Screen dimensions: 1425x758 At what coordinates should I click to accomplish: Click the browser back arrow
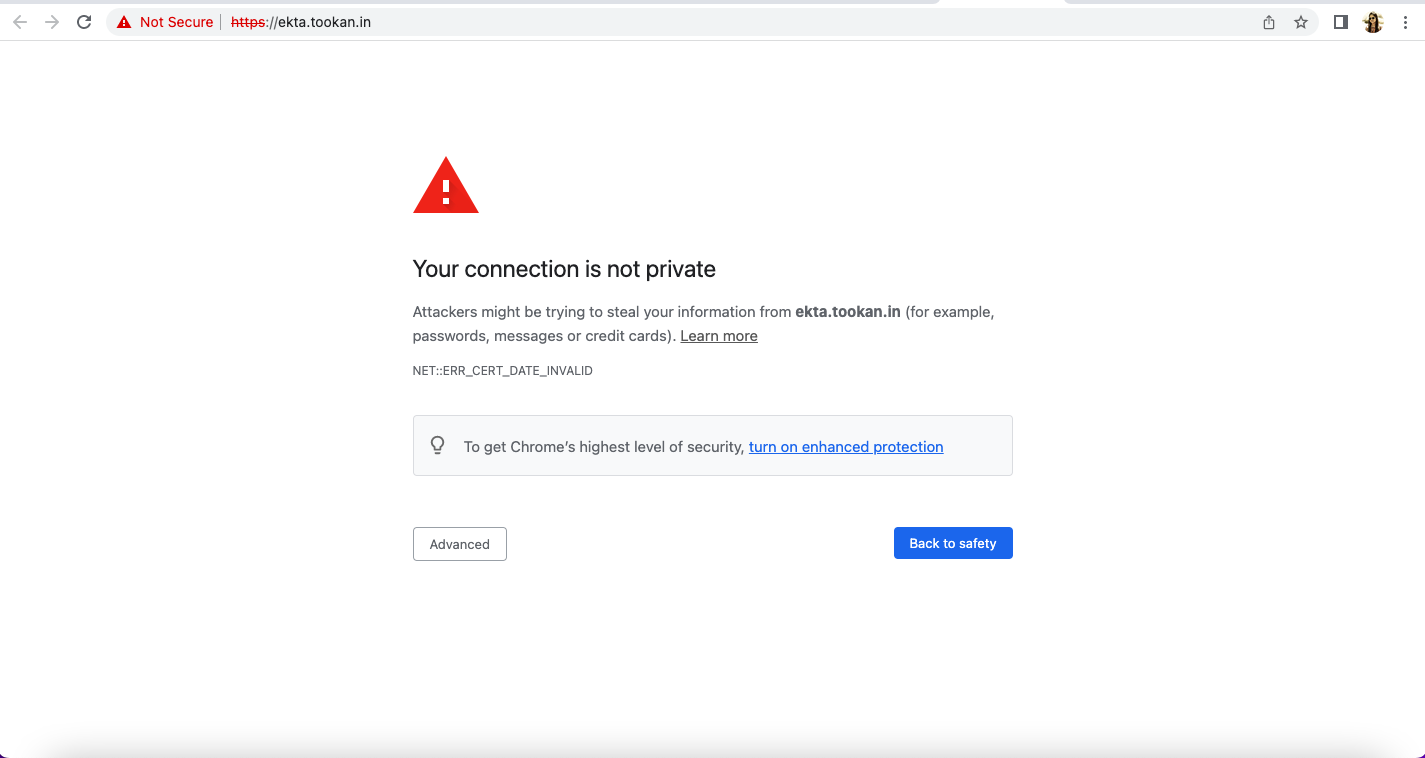pyautogui.click(x=20, y=22)
